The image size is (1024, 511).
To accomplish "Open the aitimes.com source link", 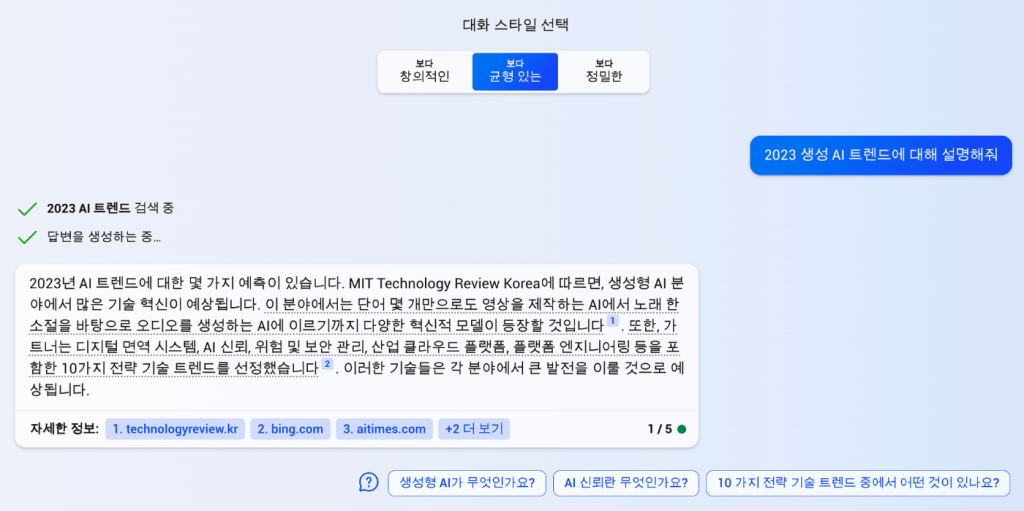I will 384,429.
